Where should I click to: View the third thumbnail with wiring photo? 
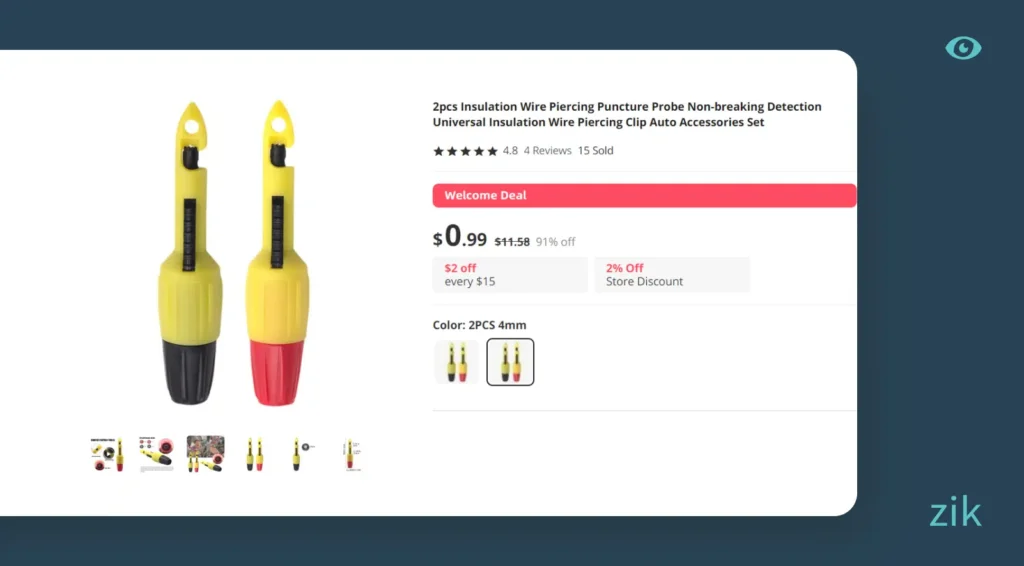click(x=205, y=453)
